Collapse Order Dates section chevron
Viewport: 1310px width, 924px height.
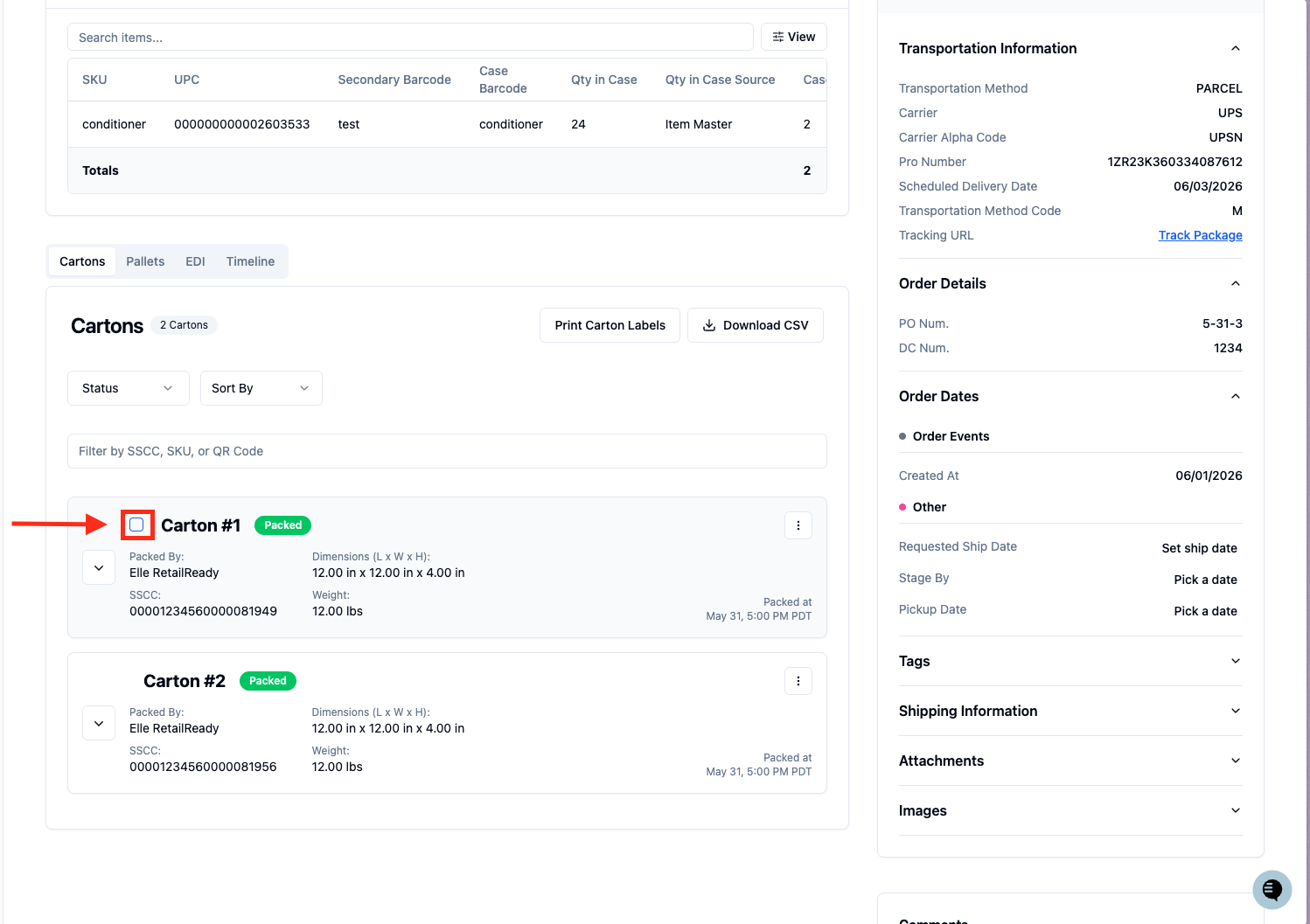tap(1235, 396)
